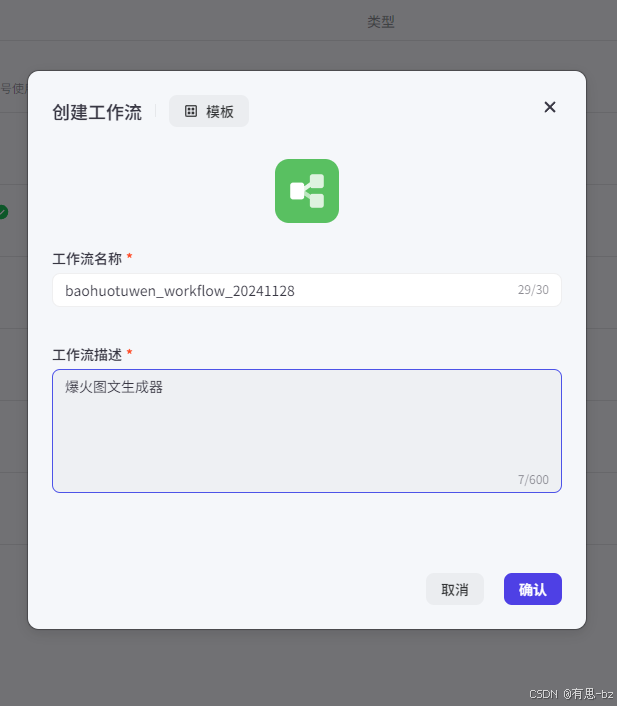Click the grid icon beside 模板

(191, 111)
